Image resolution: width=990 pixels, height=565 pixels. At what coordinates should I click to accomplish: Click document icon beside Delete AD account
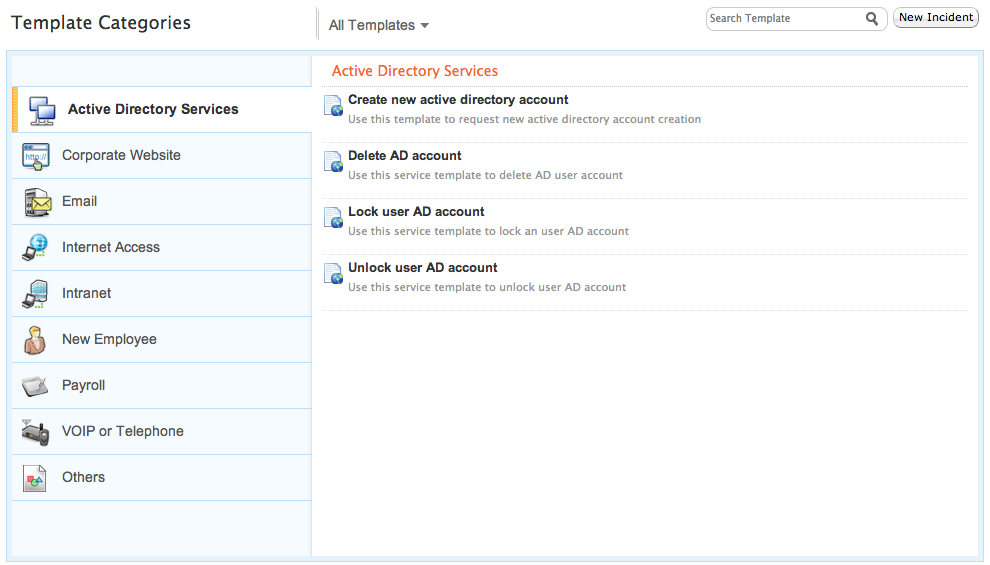tap(333, 162)
